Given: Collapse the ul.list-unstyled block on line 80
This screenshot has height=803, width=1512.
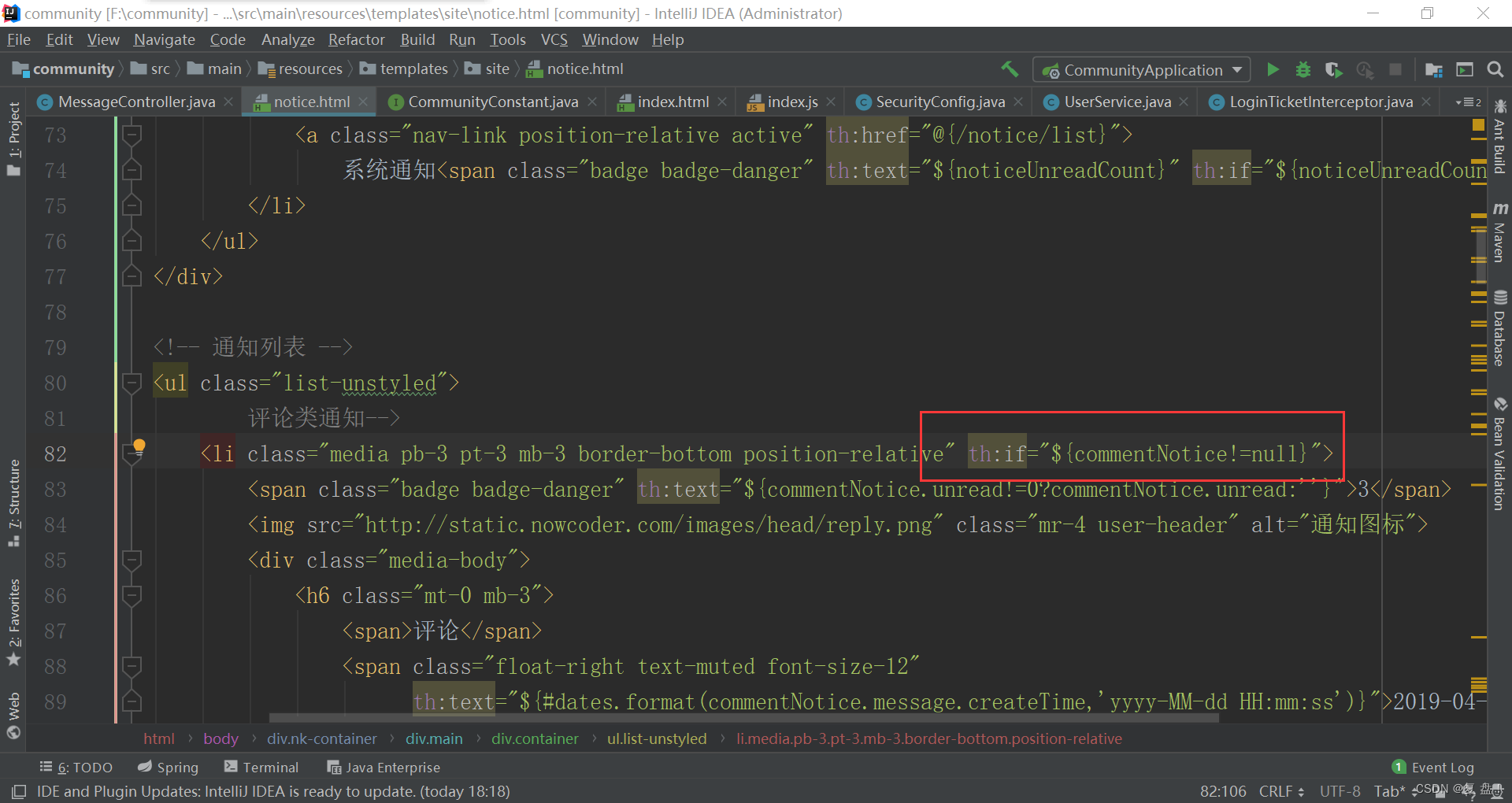Looking at the screenshot, I should point(132,383).
